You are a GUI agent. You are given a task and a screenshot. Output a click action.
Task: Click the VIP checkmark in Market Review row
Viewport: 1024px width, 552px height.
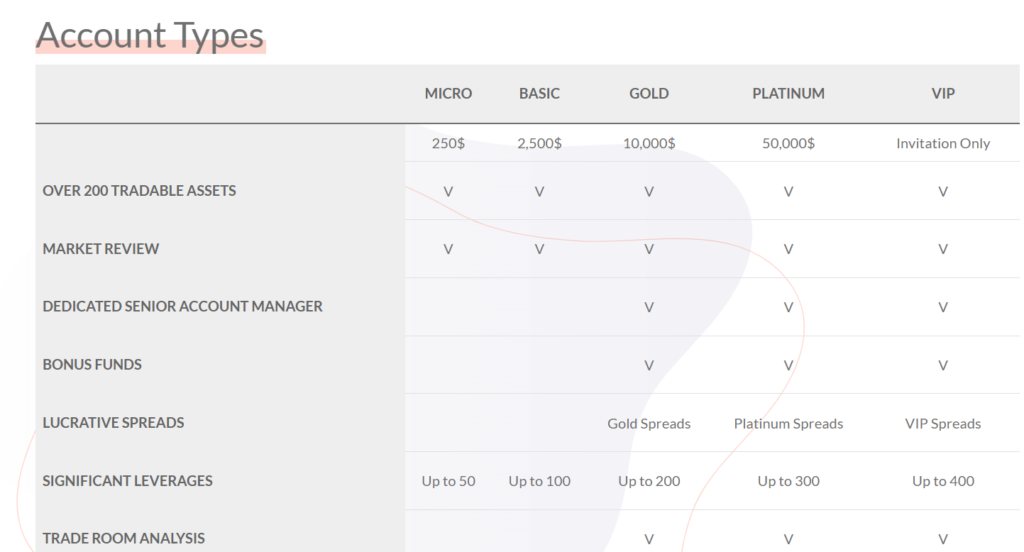tap(942, 249)
